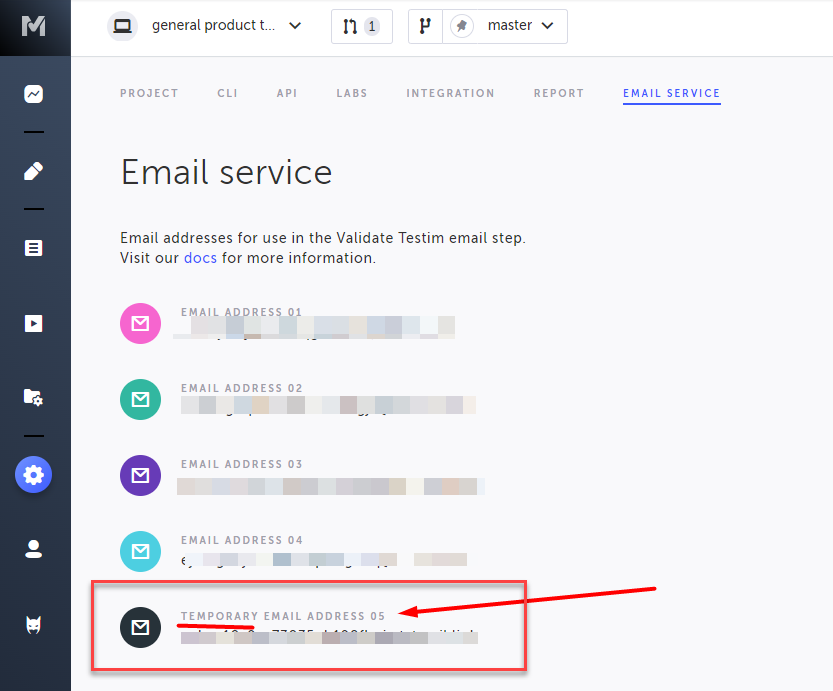
Task: Switch to the REPORT tab
Action: pos(559,93)
